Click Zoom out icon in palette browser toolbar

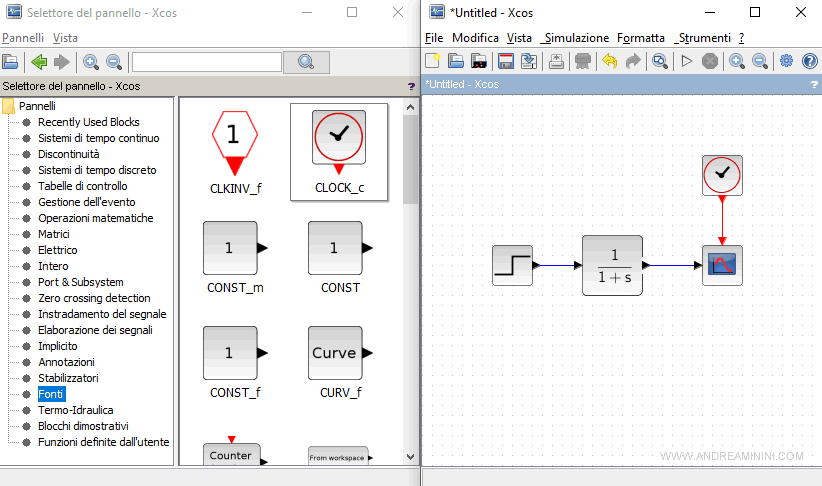pos(114,62)
